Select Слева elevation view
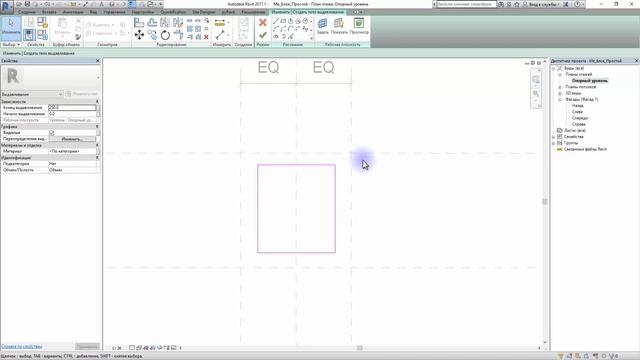Viewport: 640px width, 360px height. (577, 112)
